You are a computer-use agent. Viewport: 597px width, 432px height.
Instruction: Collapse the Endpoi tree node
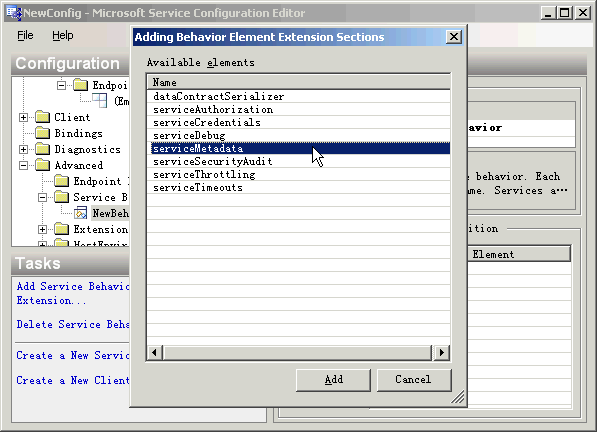click(61, 85)
